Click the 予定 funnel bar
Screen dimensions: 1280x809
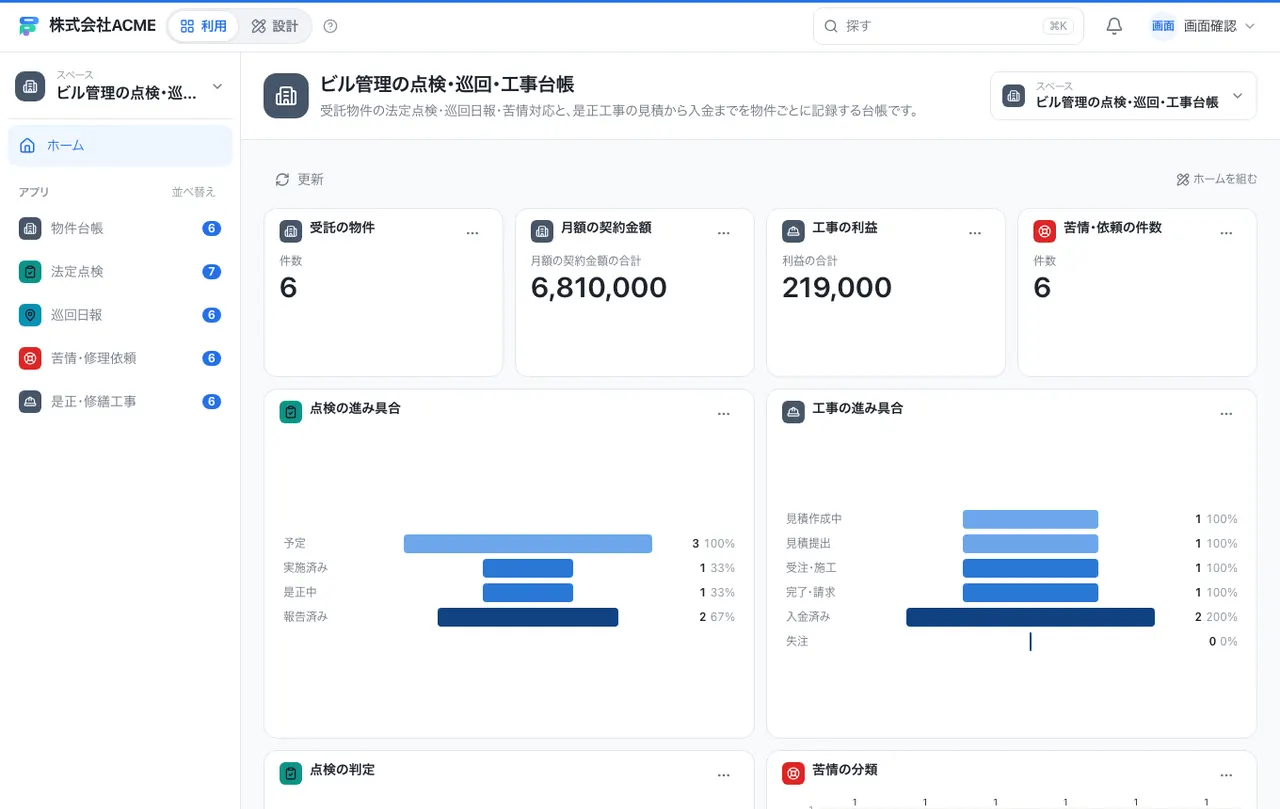coord(528,543)
